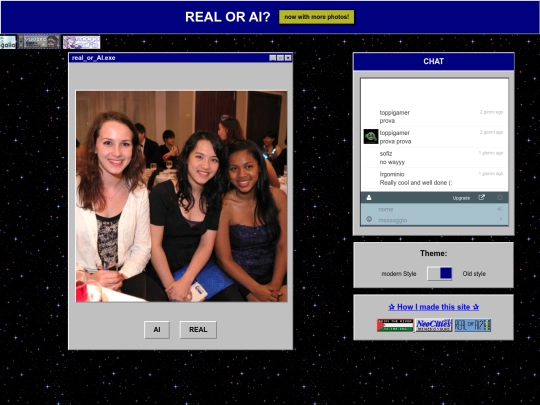The height and width of the screenshot is (405, 540).
Task: Click the 'REAL OR AI?' page title
Action: [228, 17]
